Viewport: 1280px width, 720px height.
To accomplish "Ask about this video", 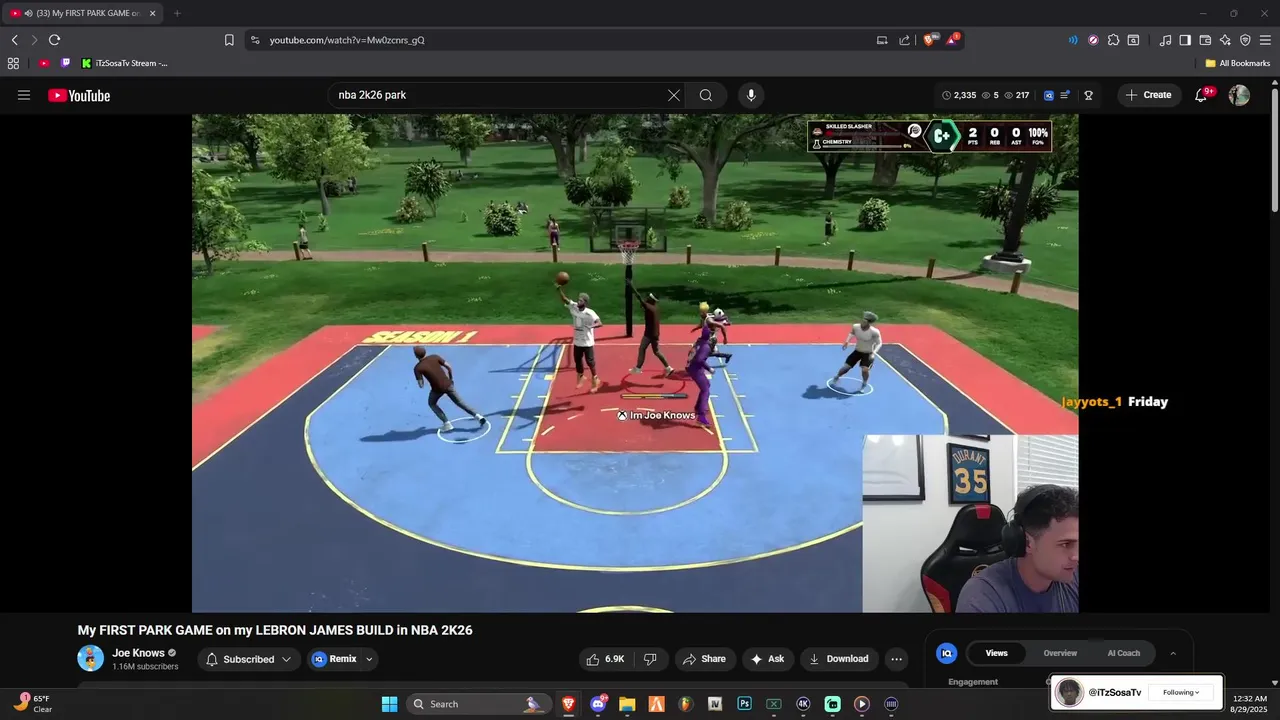I will [768, 659].
